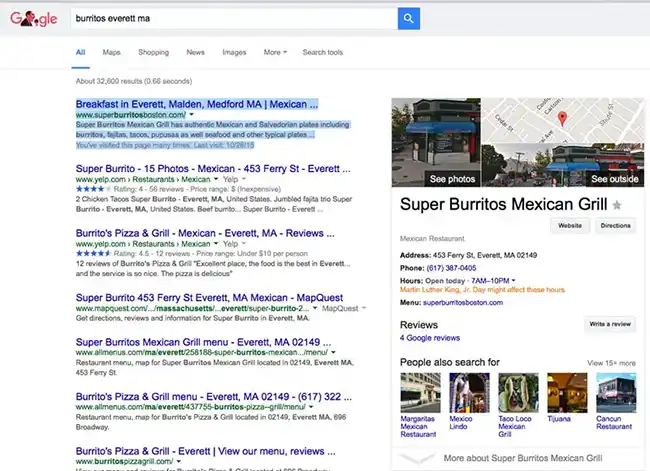
Task: Open dropdown arrow beside superburritosboston.com URL
Action: (192, 114)
